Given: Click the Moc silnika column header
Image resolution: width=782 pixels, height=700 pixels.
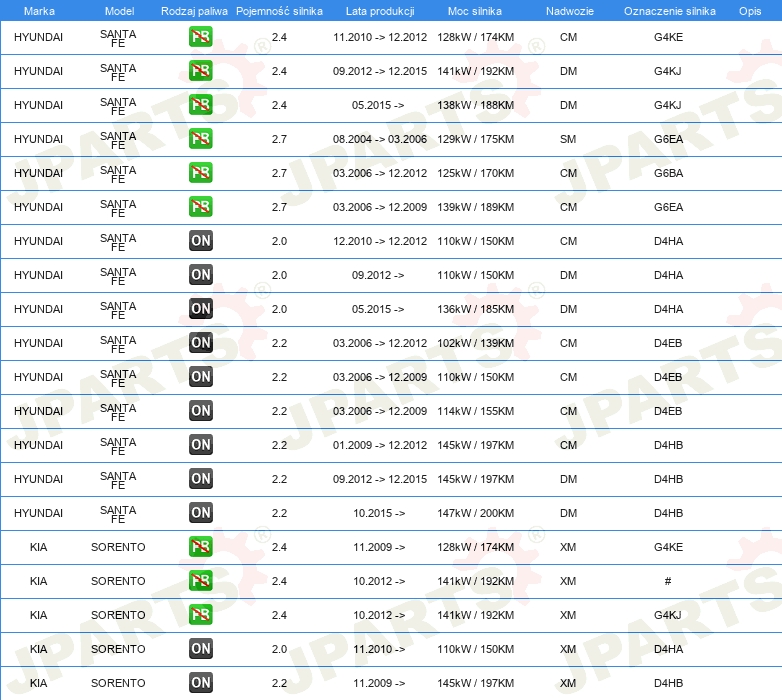Looking at the screenshot, I should [475, 11].
